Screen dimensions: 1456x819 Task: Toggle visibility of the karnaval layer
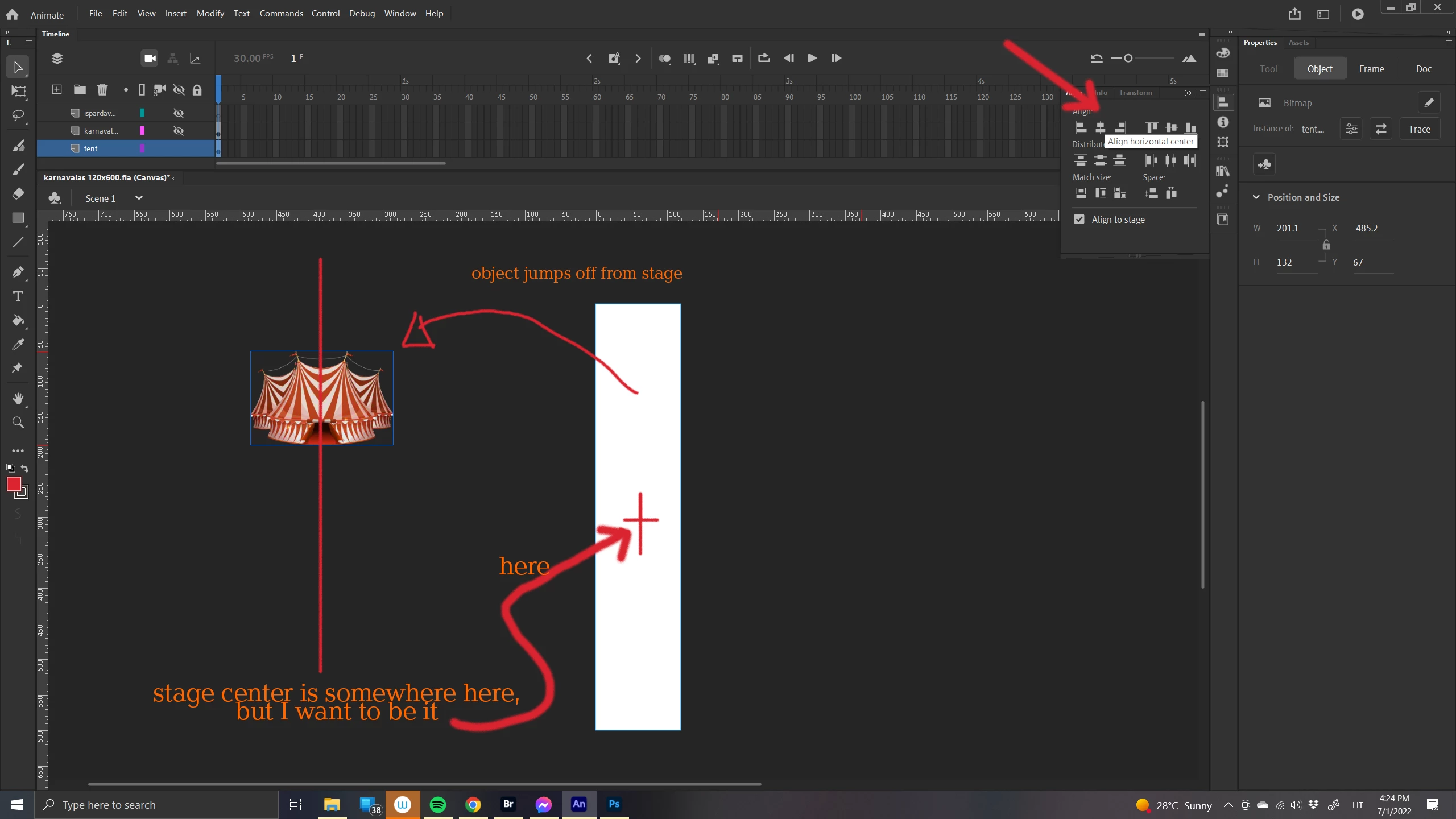[179, 131]
